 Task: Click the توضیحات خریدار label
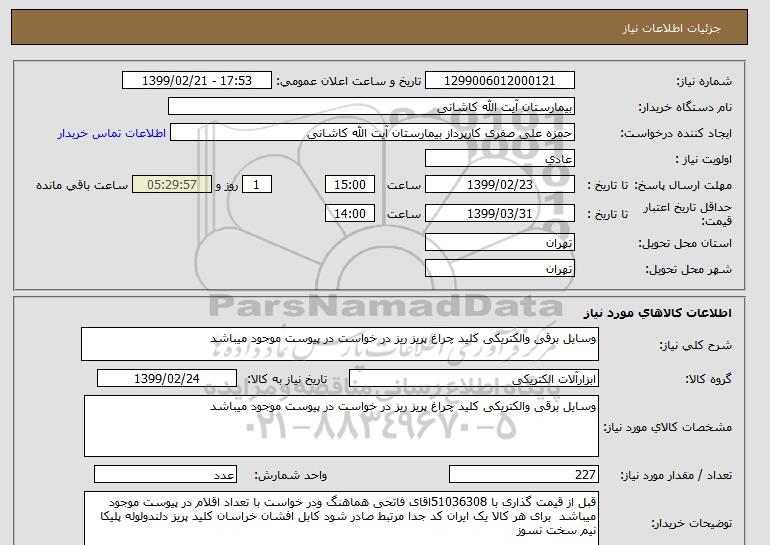tap(691, 523)
